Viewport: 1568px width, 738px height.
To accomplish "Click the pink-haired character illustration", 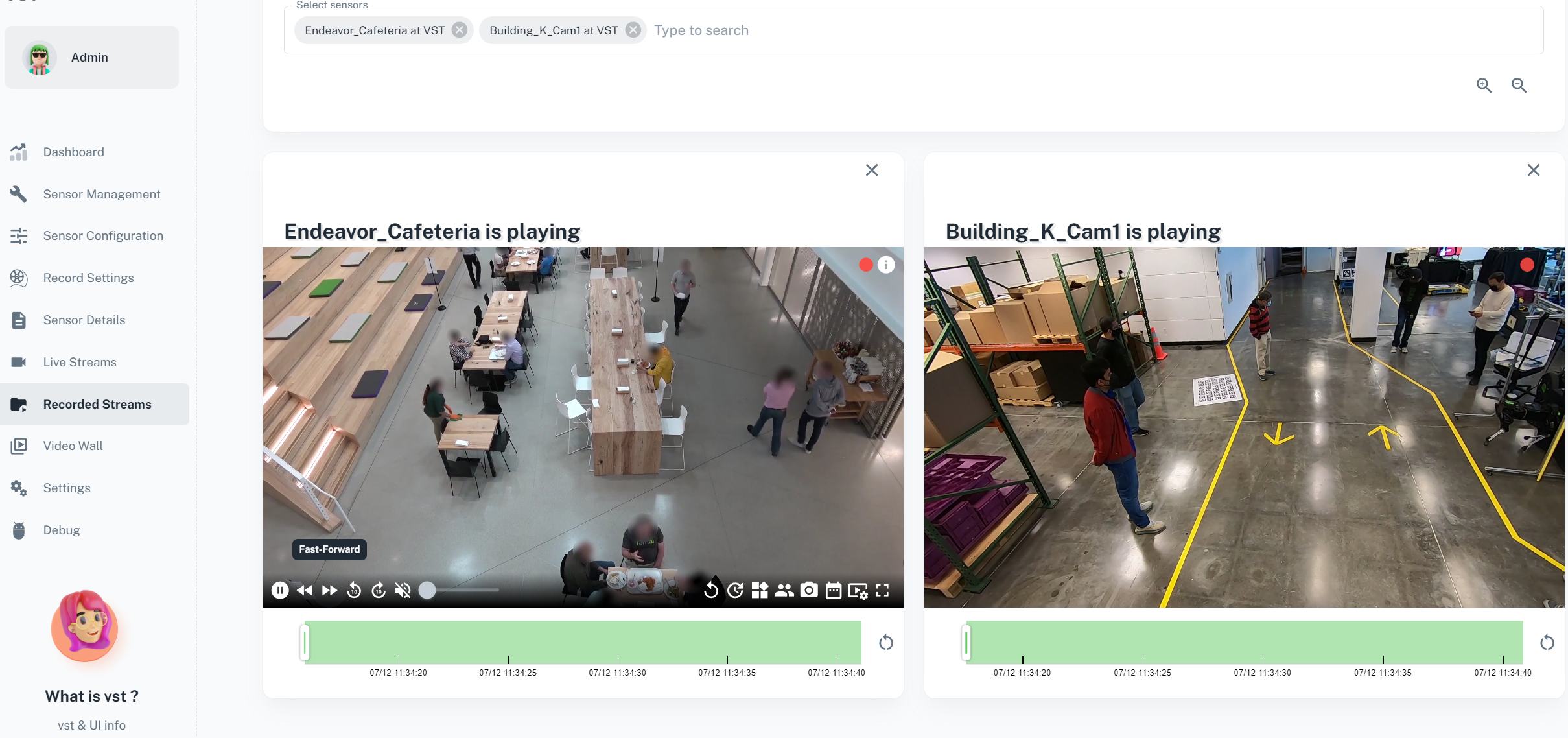I will coord(85,626).
